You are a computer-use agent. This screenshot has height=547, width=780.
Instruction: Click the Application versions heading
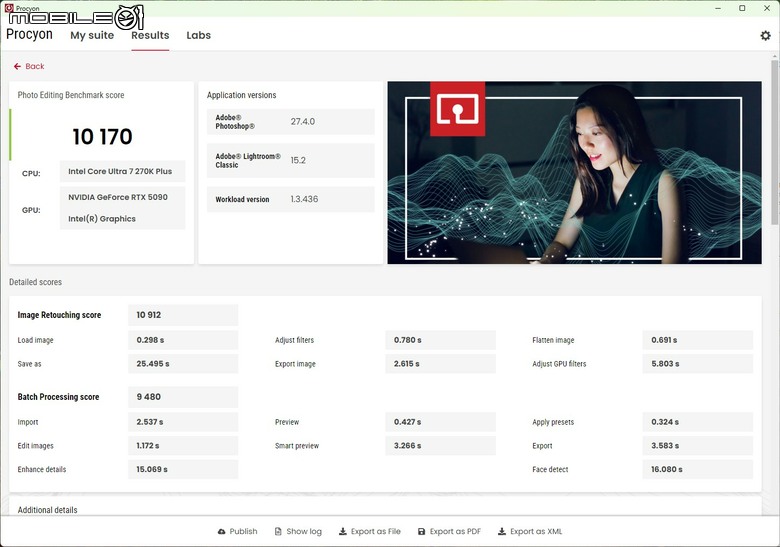[x=241, y=95]
